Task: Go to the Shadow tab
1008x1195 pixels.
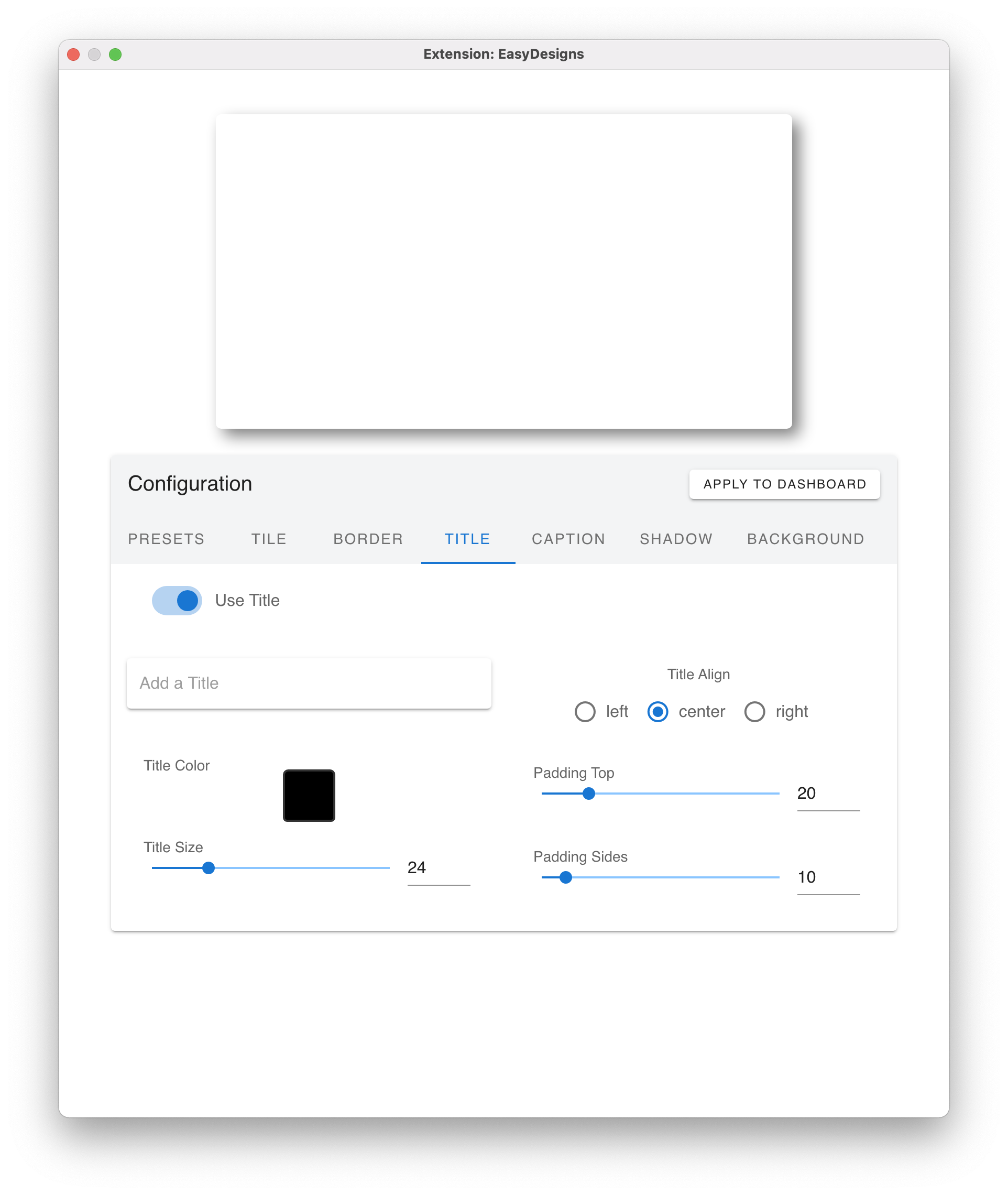Action: tap(676, 539)
